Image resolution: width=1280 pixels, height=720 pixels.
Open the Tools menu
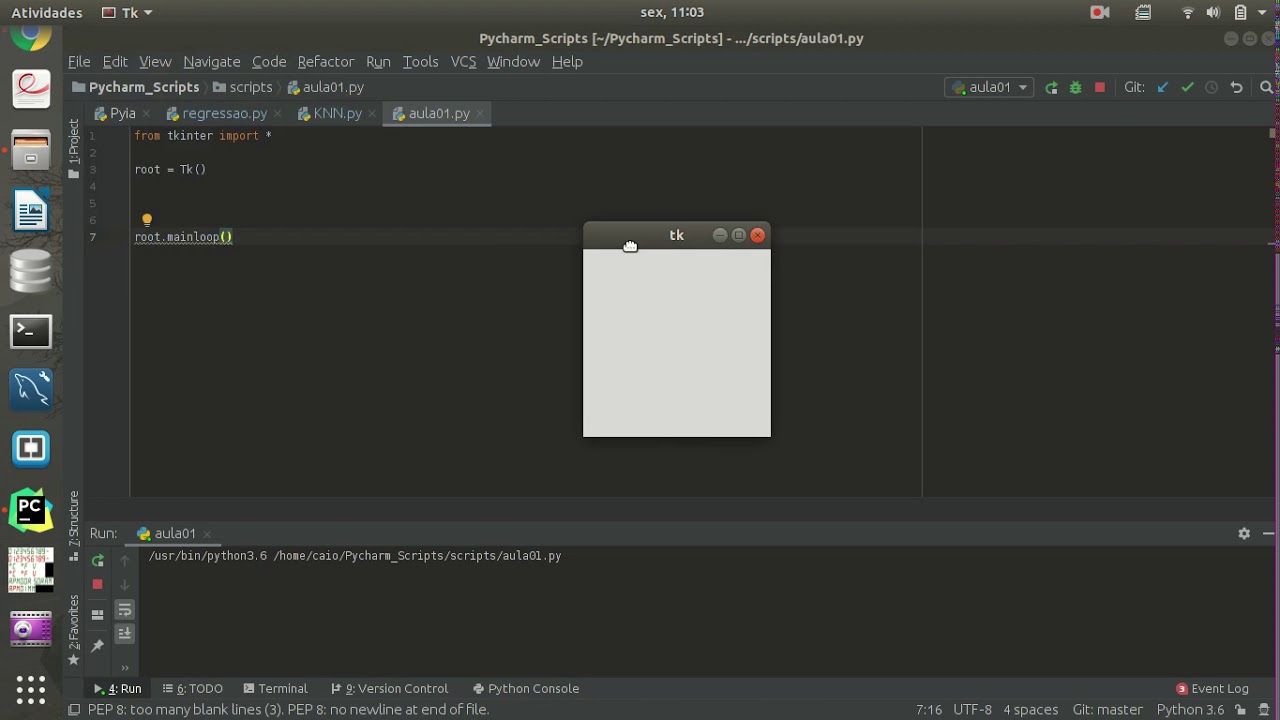420,62
